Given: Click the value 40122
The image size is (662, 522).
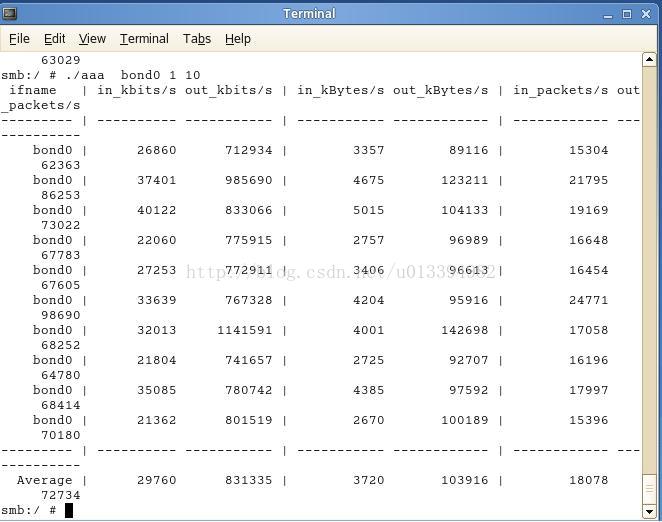Looking at the screenshot, I should [x=156, y=210].
